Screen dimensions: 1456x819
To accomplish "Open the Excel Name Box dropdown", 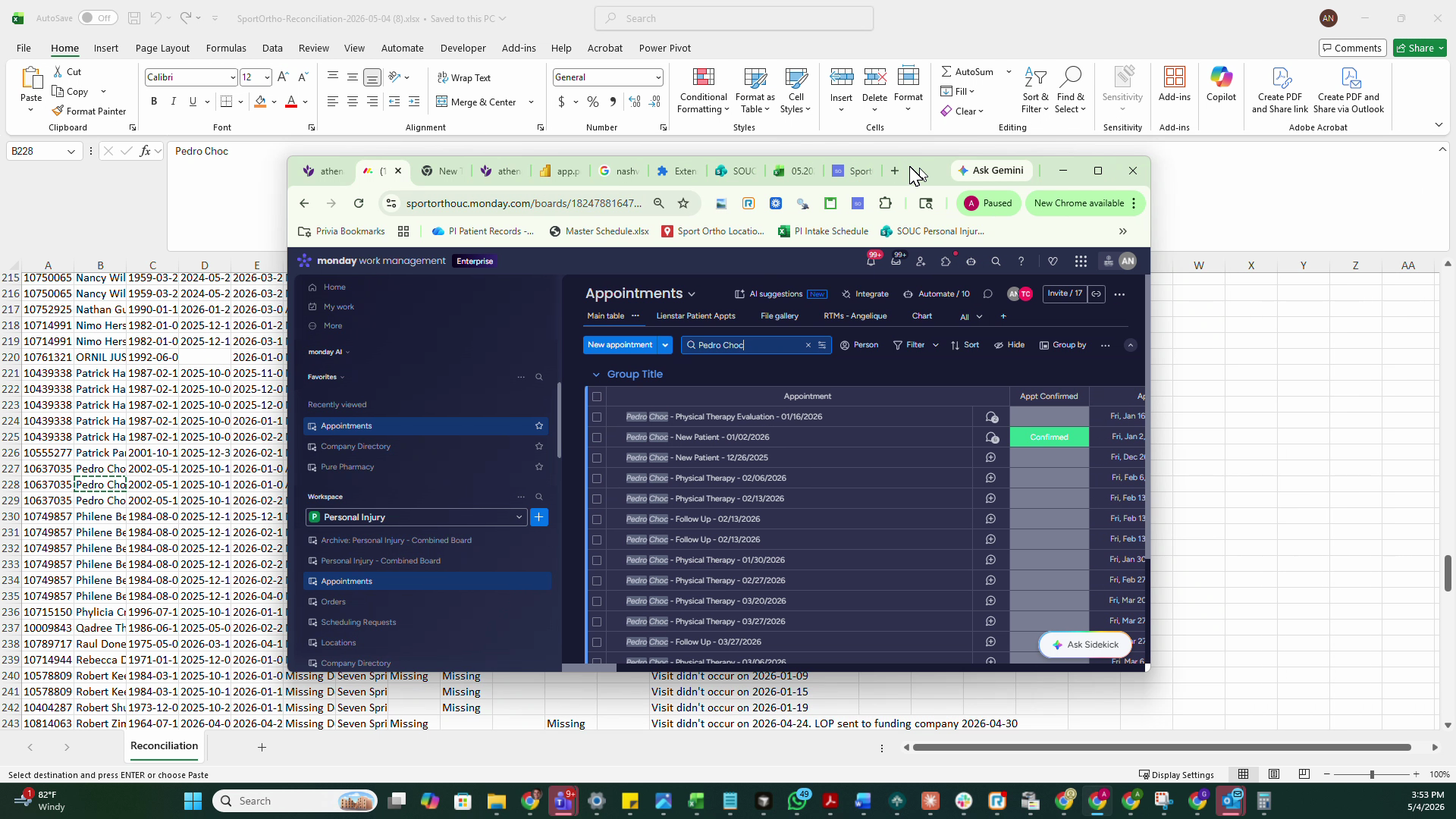I will pos(71,152).
